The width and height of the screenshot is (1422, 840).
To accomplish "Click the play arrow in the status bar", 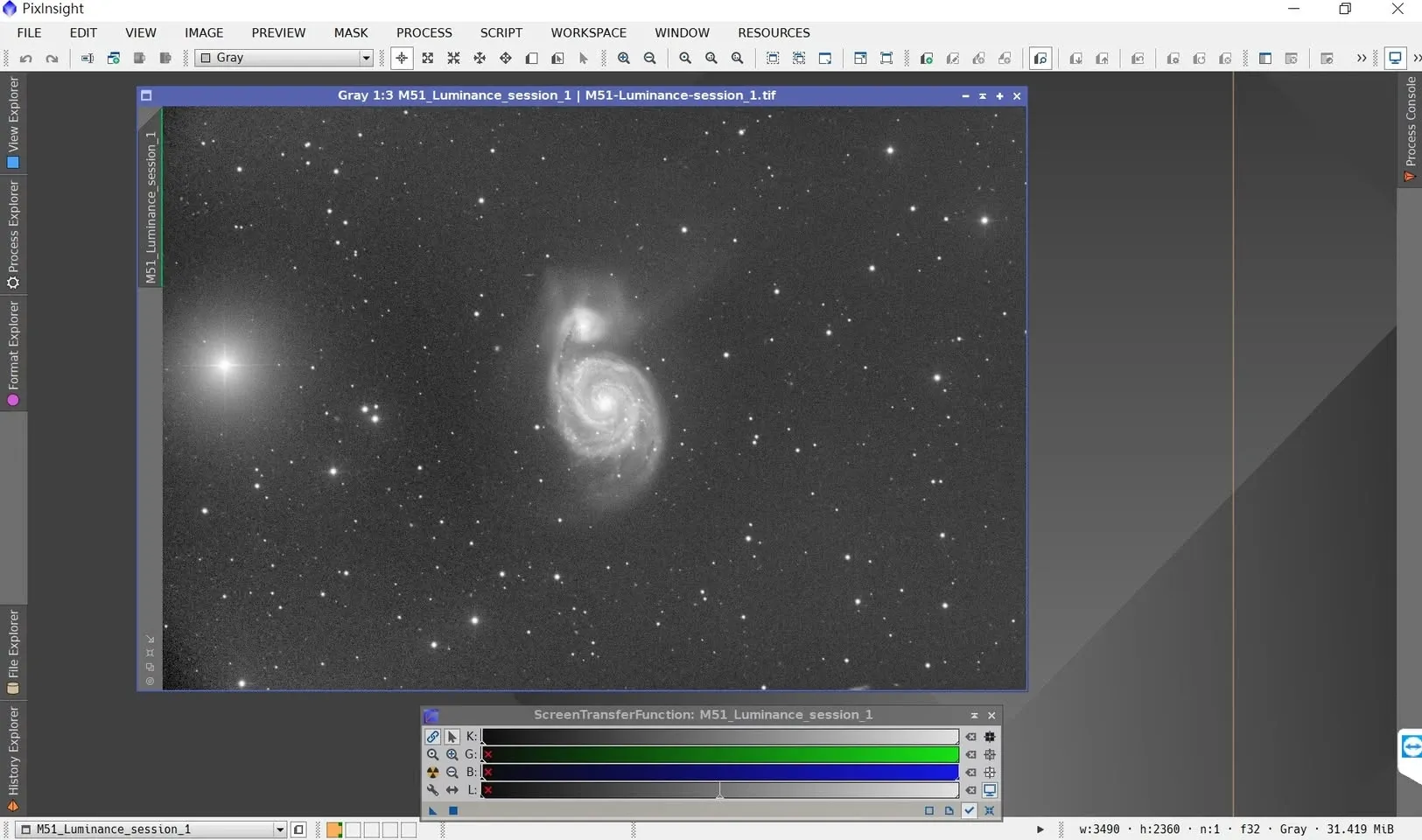I will coord(1040,829).
